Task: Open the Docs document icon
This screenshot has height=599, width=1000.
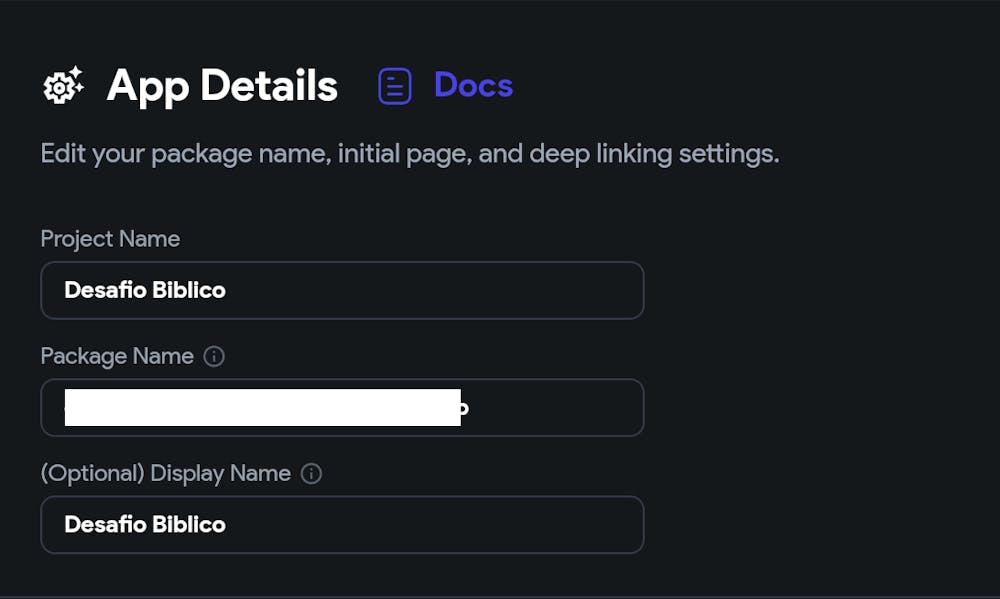Action: point(394,86)
